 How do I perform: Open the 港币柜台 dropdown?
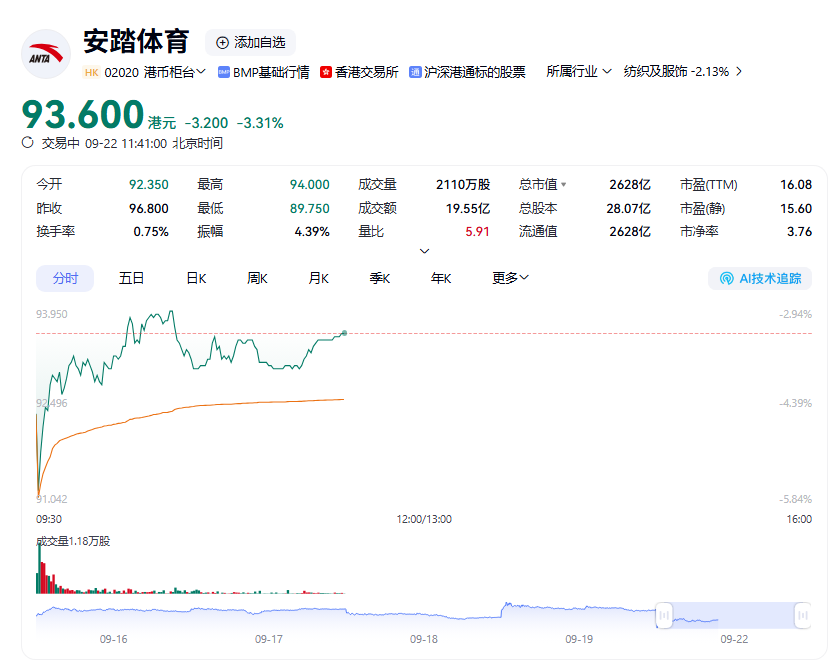[x=174, y=72]
